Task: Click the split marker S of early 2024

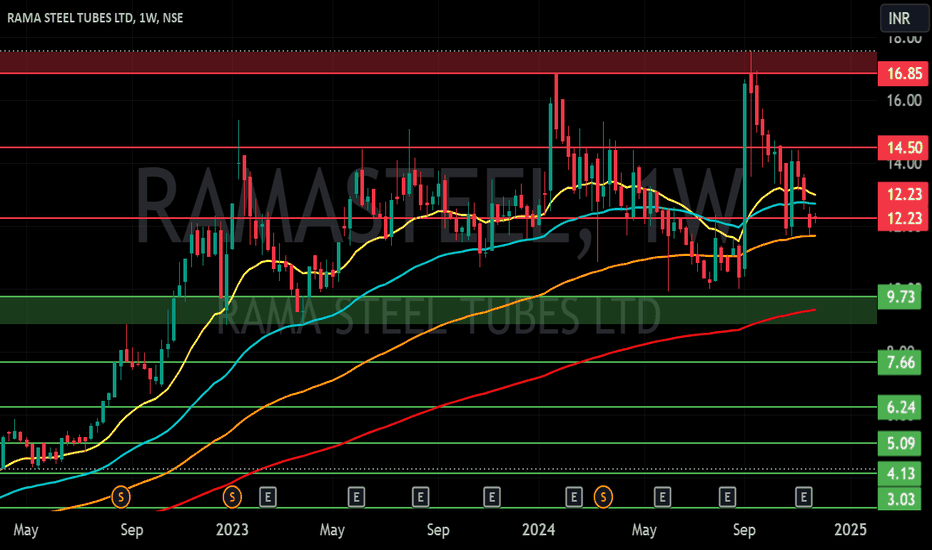Action: point(603,496)
